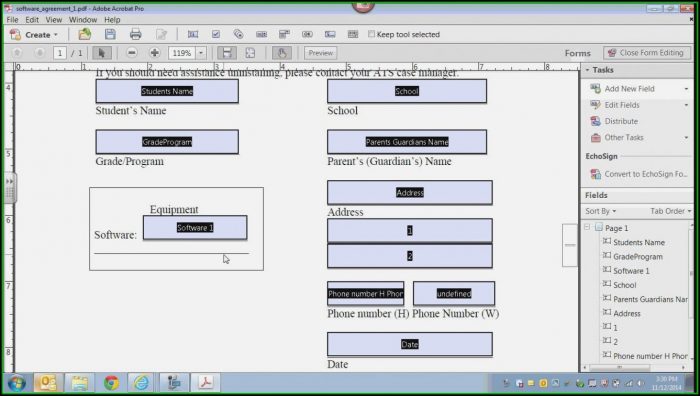
Task: Click Edit Fields task
Action: (x=622, y=105)
